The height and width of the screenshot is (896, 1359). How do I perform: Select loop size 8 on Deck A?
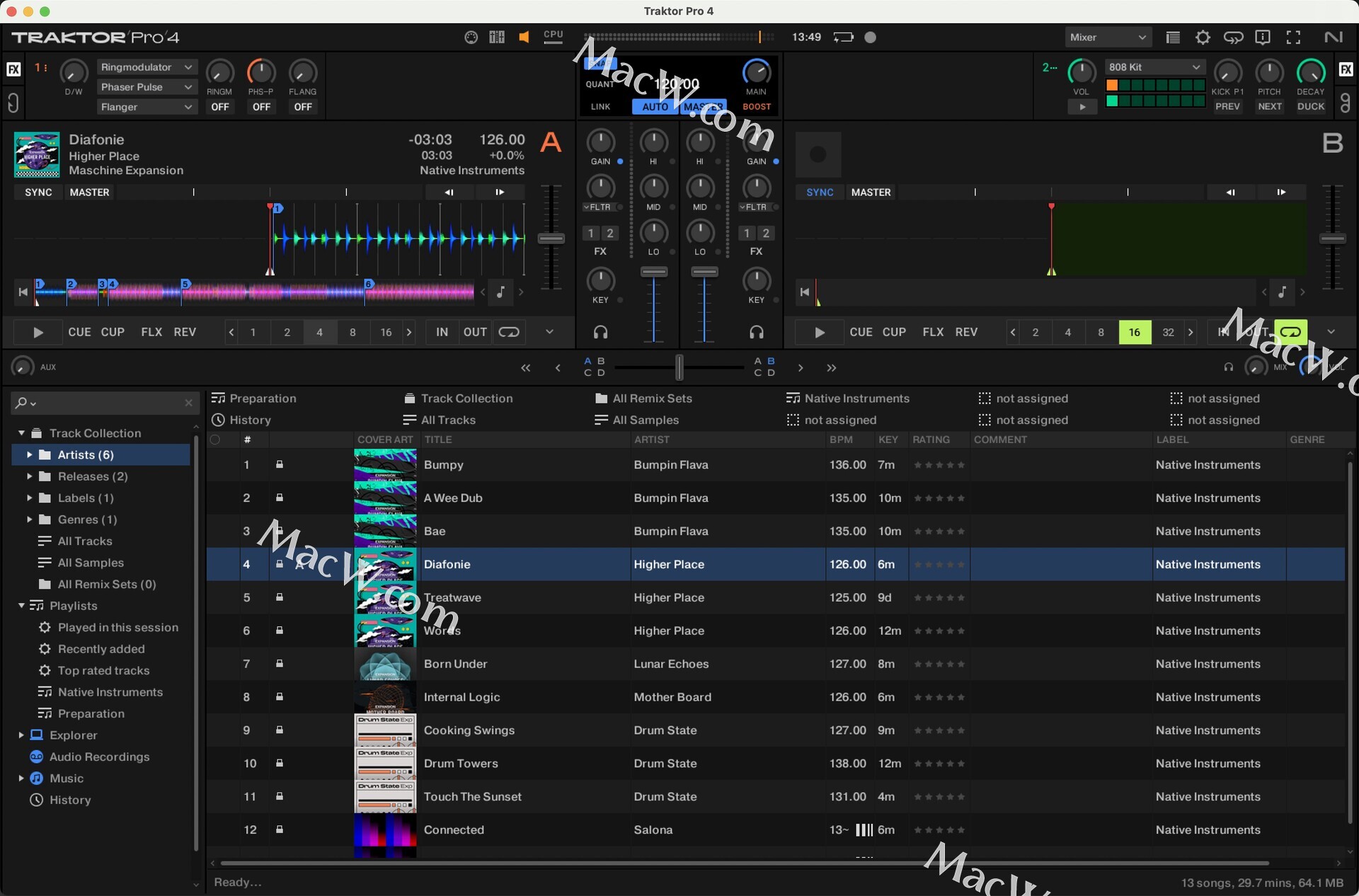(x=352, y=332)
